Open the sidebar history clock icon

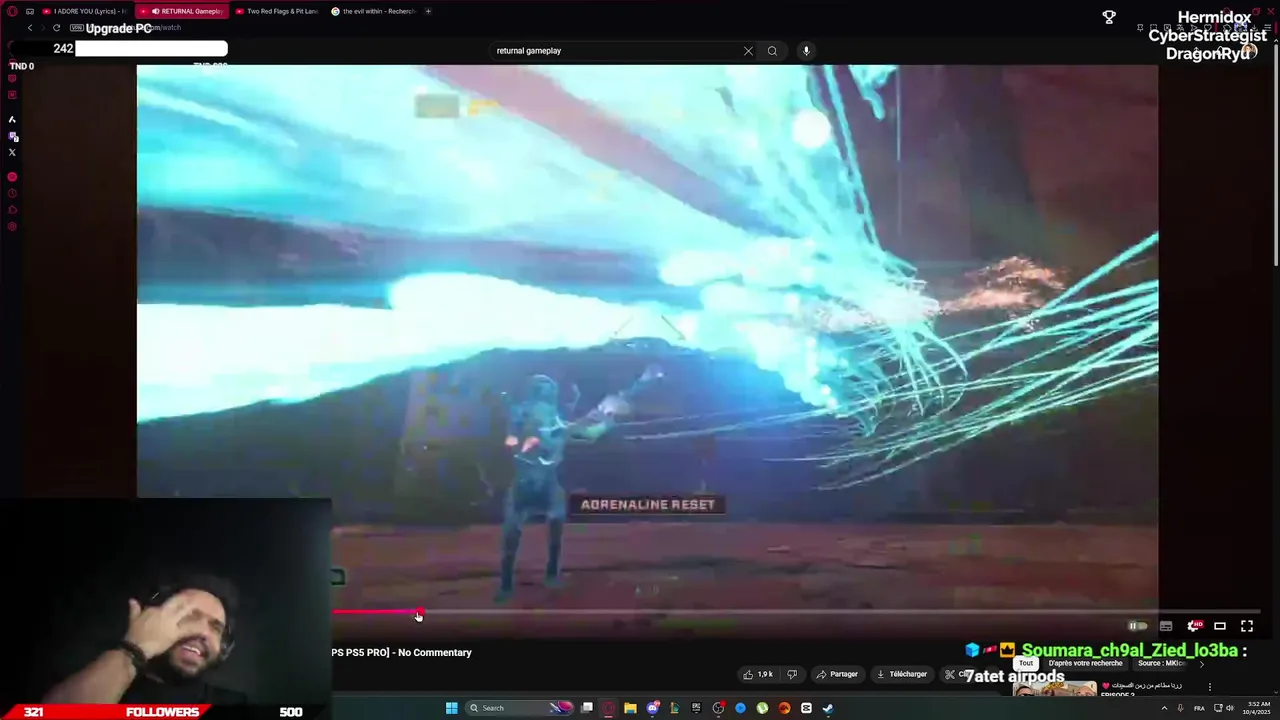[x=12, y=193]
